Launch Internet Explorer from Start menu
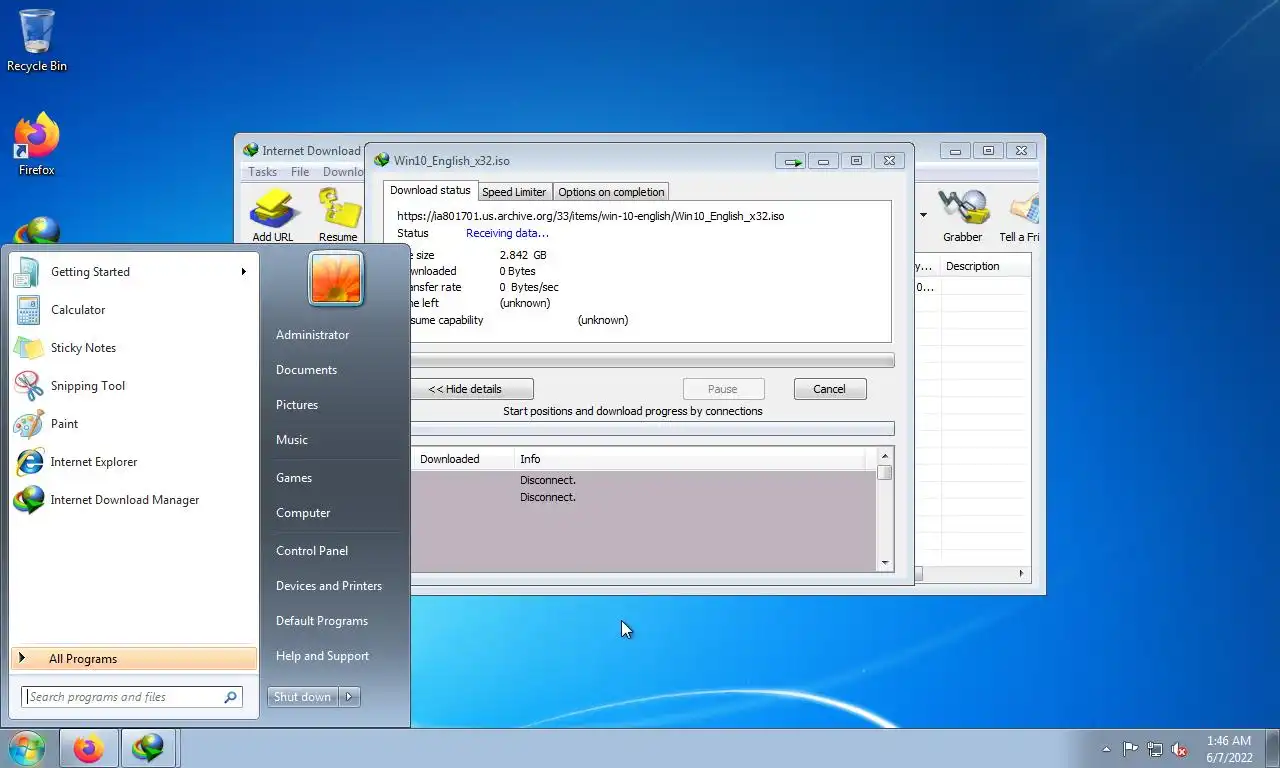Screen dimensions: 1280x768 point(133,462)
